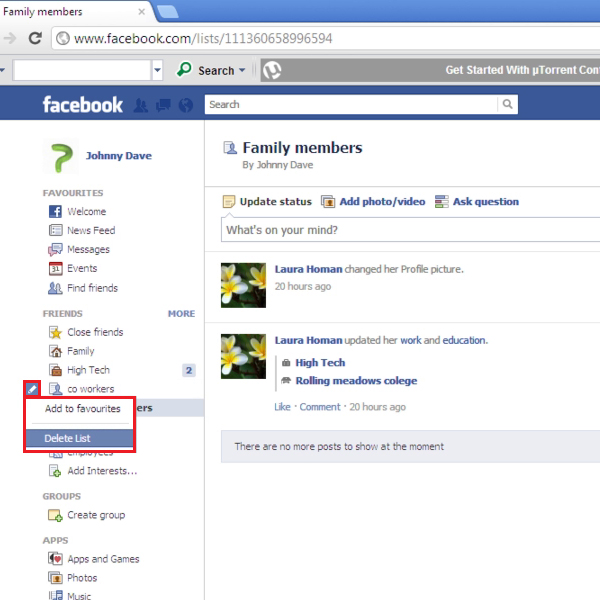Image resolution: width=600 pixels, height=600 pixels.
Task: Click the Photos app icon
Action: point(55,577)
